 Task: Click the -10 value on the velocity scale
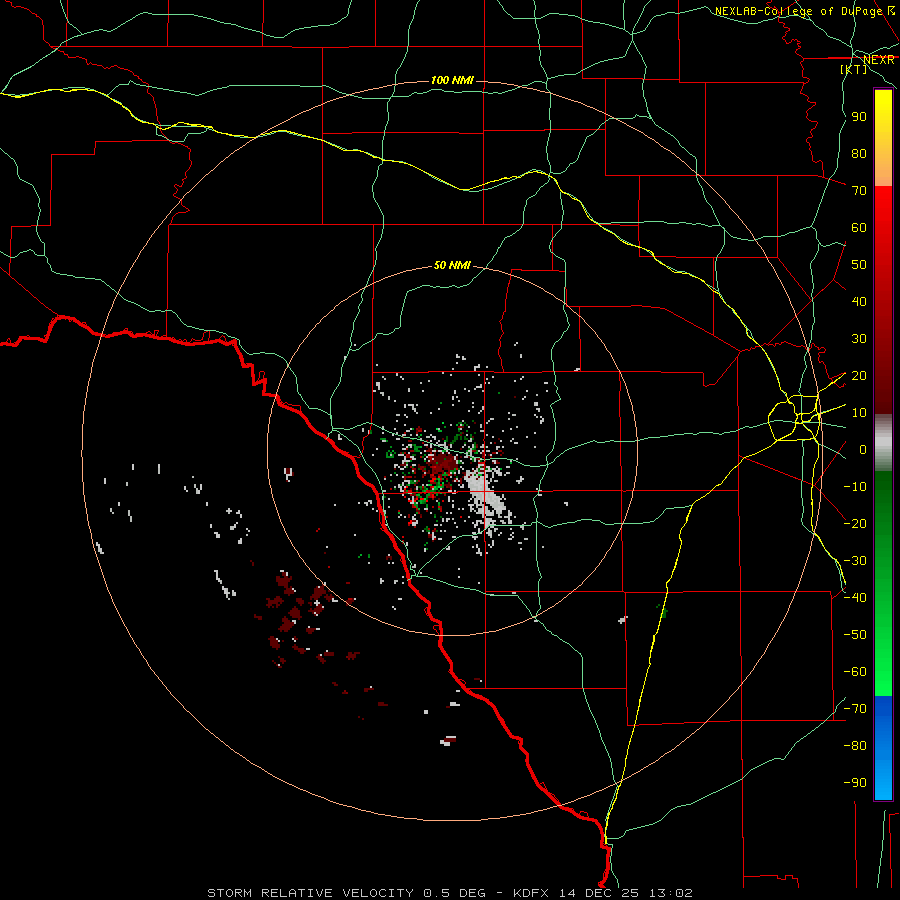tap(855, 487)
